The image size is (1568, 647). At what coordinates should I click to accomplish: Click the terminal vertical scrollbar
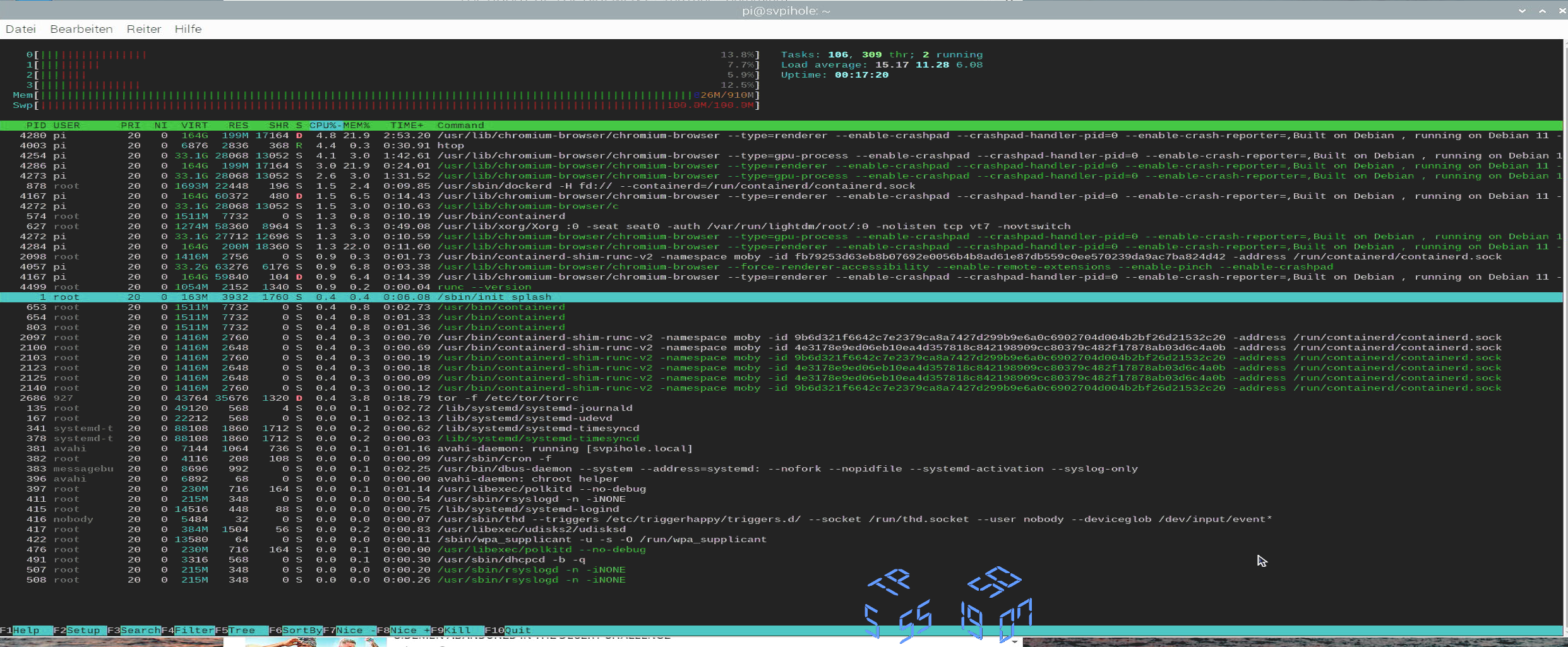1565,338
